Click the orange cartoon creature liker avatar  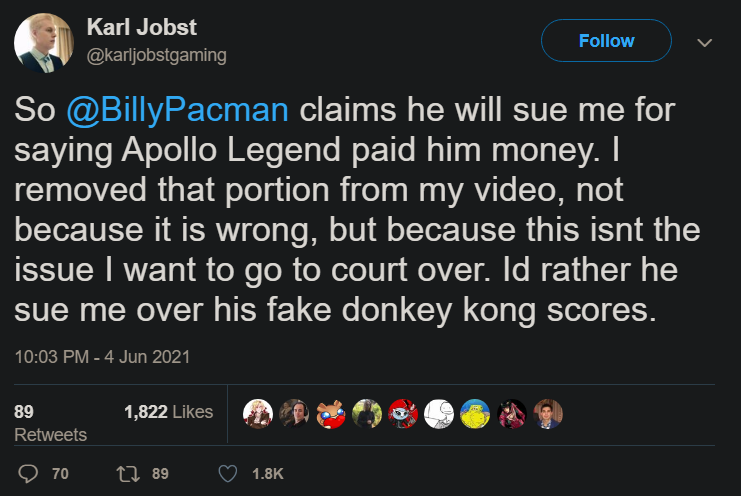coord(331,412)
